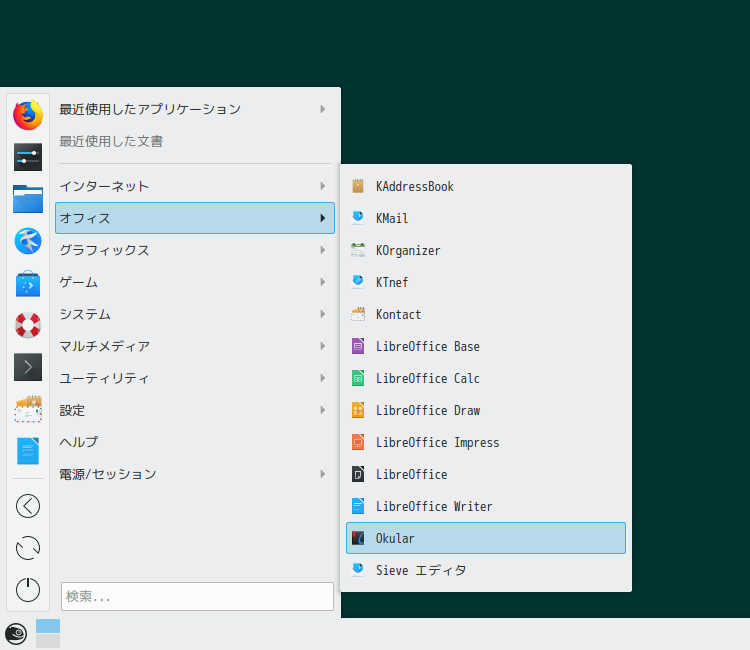750x650 pixels.
Task: Open the Dolphin file manager folder icon
Action: (28, 198)
